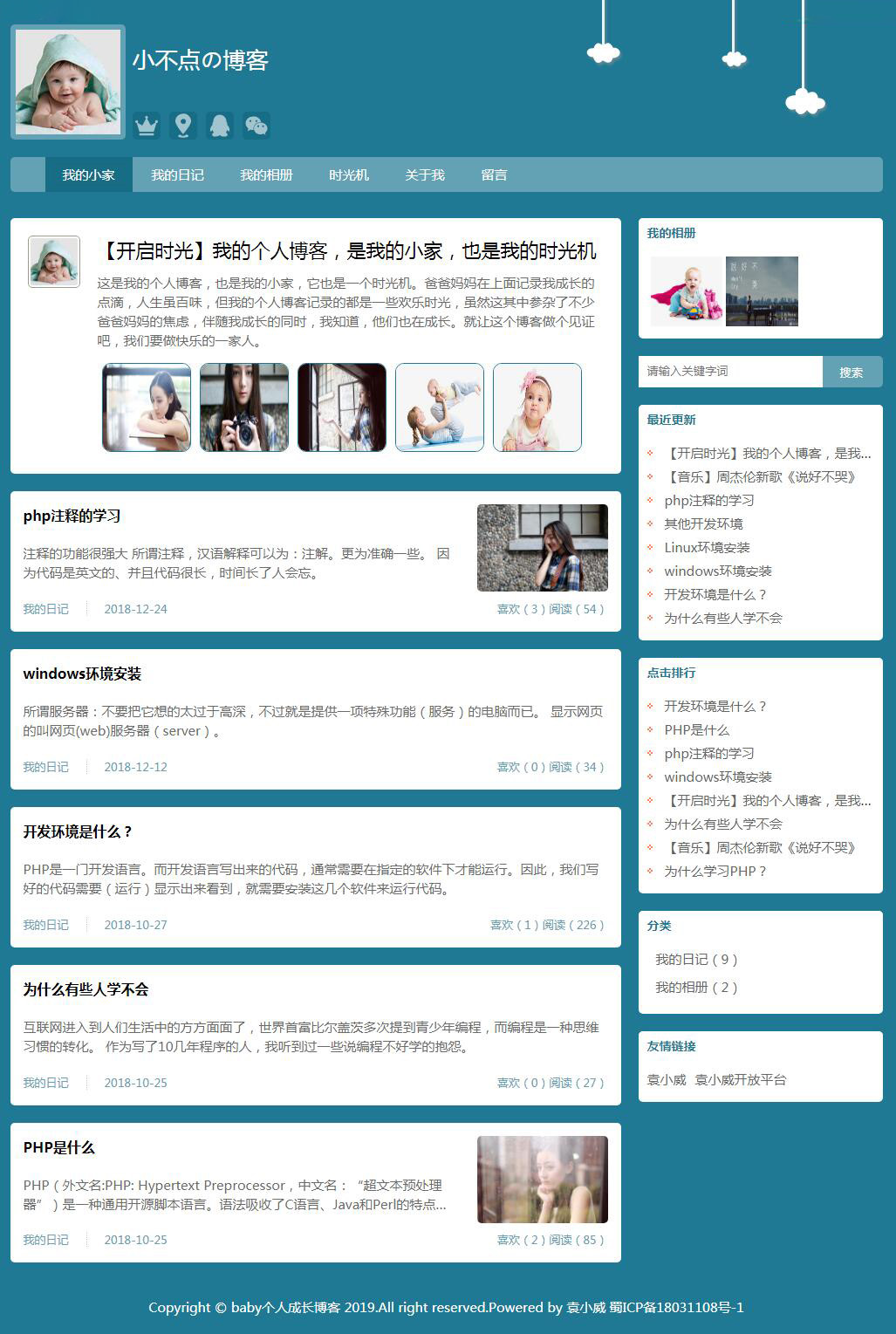
Task: Open the php注释的学习 article title
Action: pyautogui.click(x=72, y=516)
